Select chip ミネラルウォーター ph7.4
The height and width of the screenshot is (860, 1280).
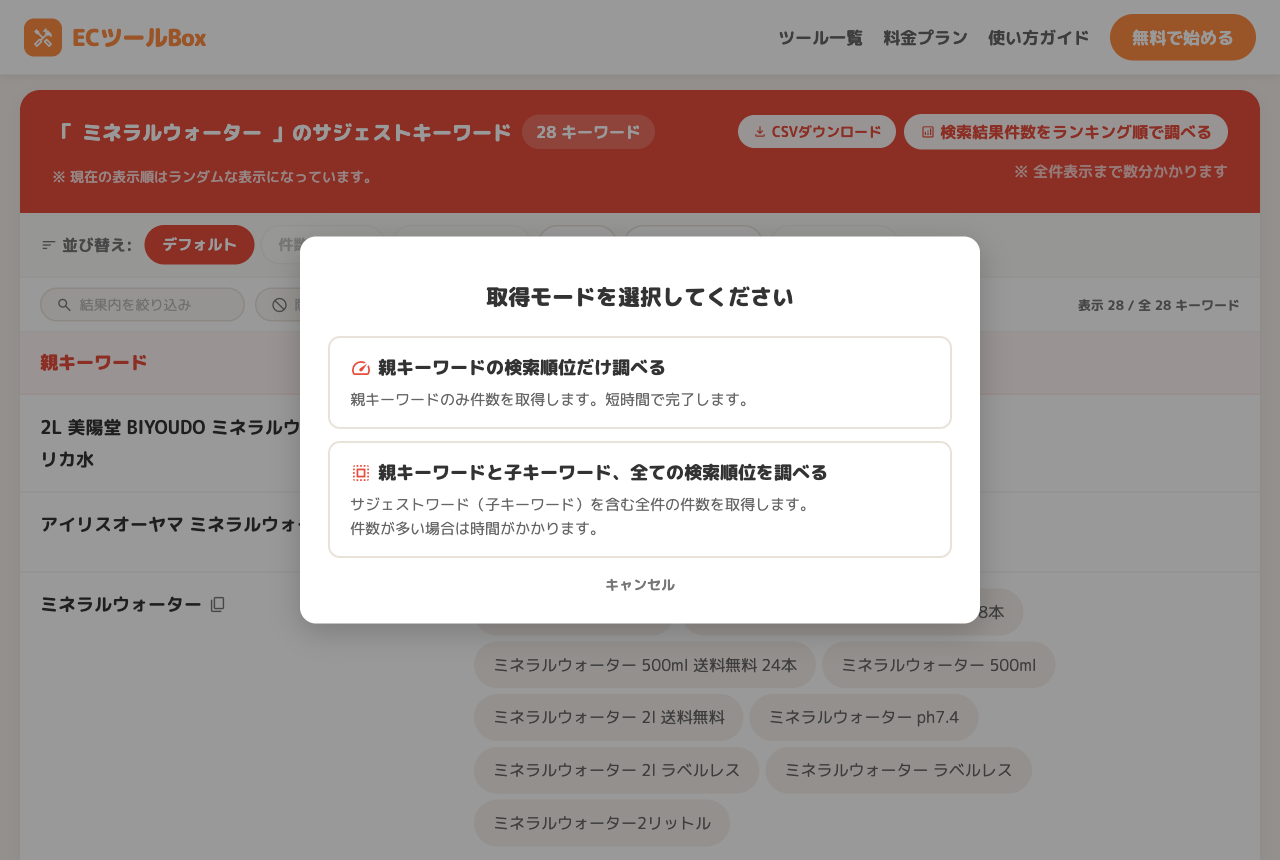pos(863,717)
